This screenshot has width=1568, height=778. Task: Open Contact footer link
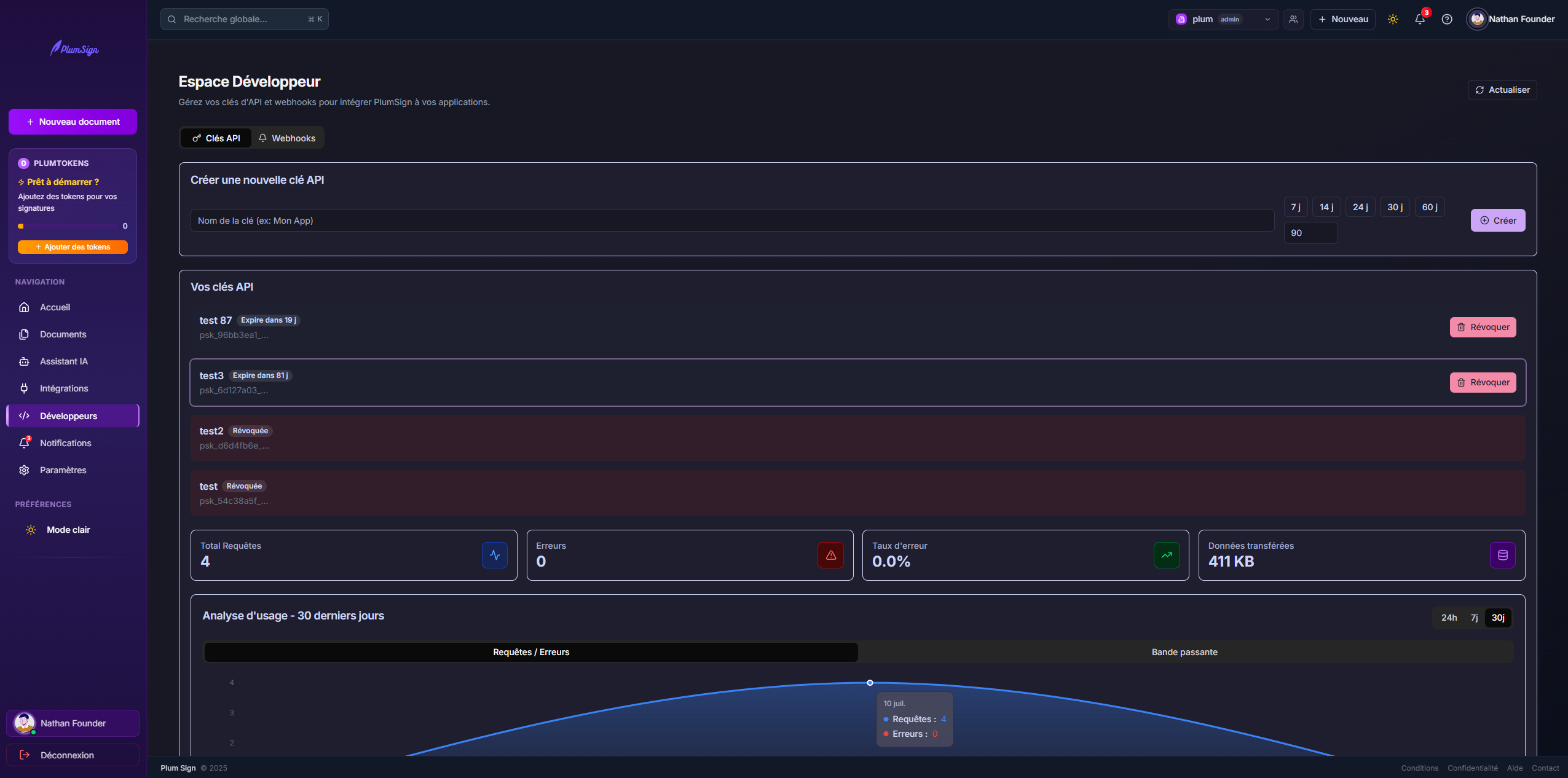(x=1545, y=768)
